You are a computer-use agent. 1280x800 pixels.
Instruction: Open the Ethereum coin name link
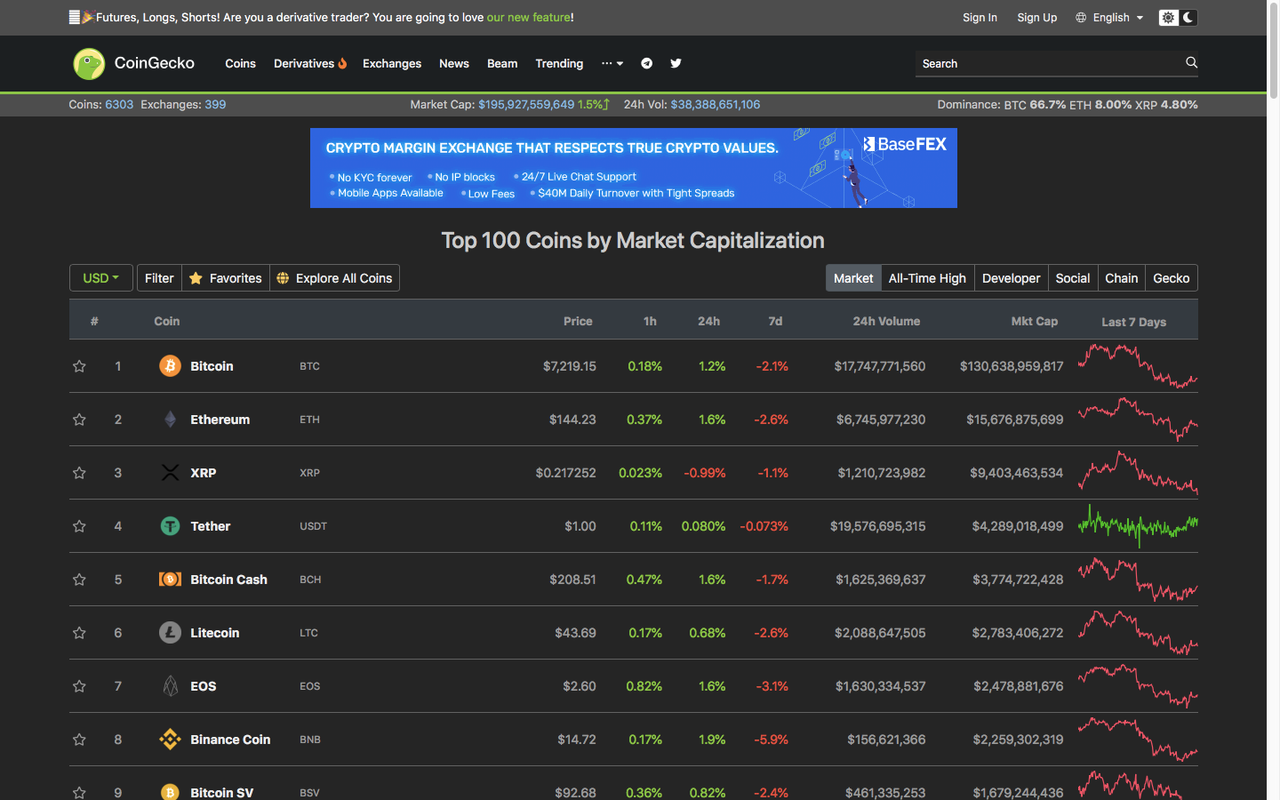(x=220, y=419)
